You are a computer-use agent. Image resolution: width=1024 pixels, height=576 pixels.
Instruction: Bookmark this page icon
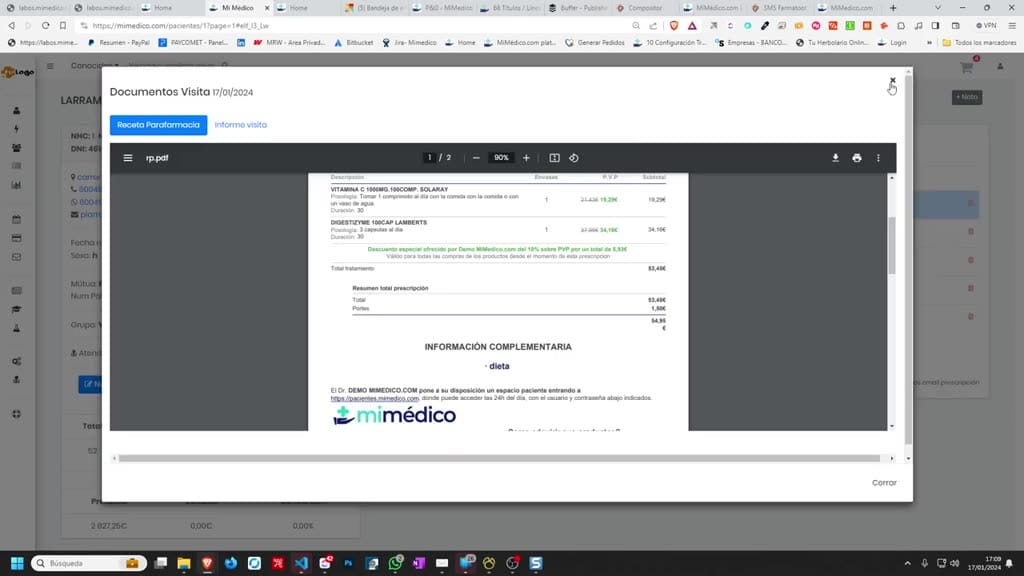[x=63, y=25]
